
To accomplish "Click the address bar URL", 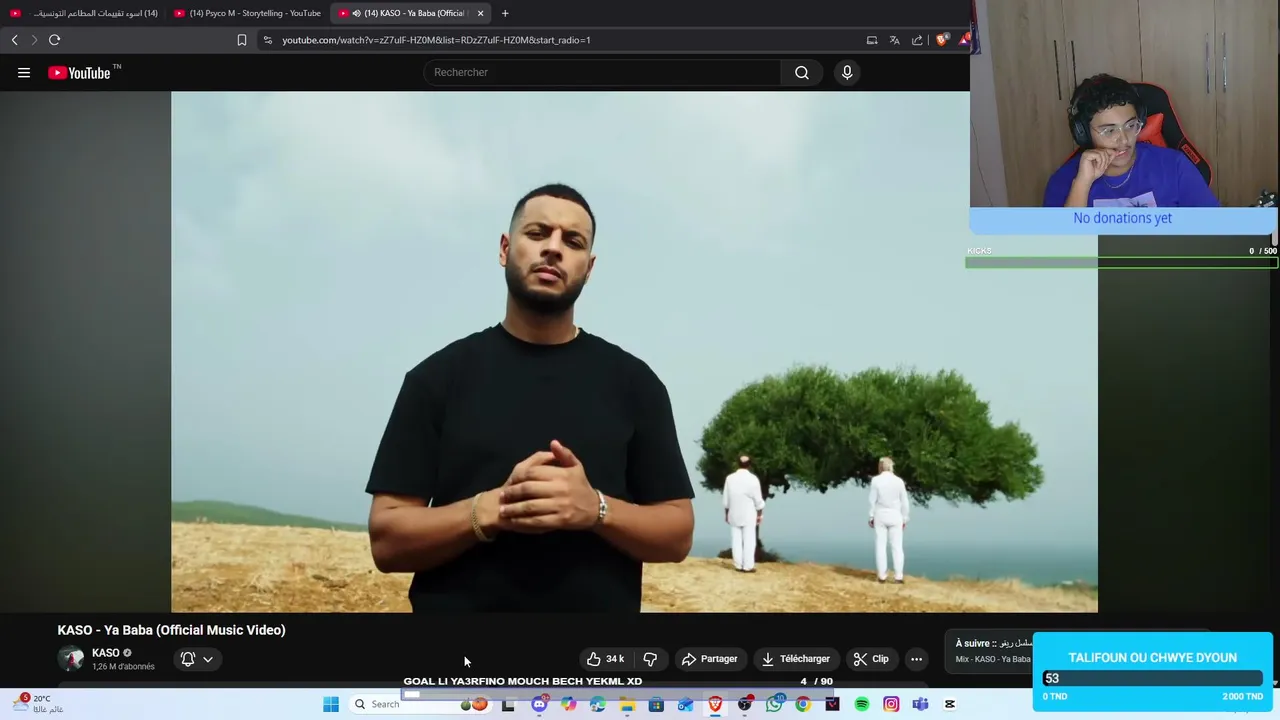I will [436, 40].
